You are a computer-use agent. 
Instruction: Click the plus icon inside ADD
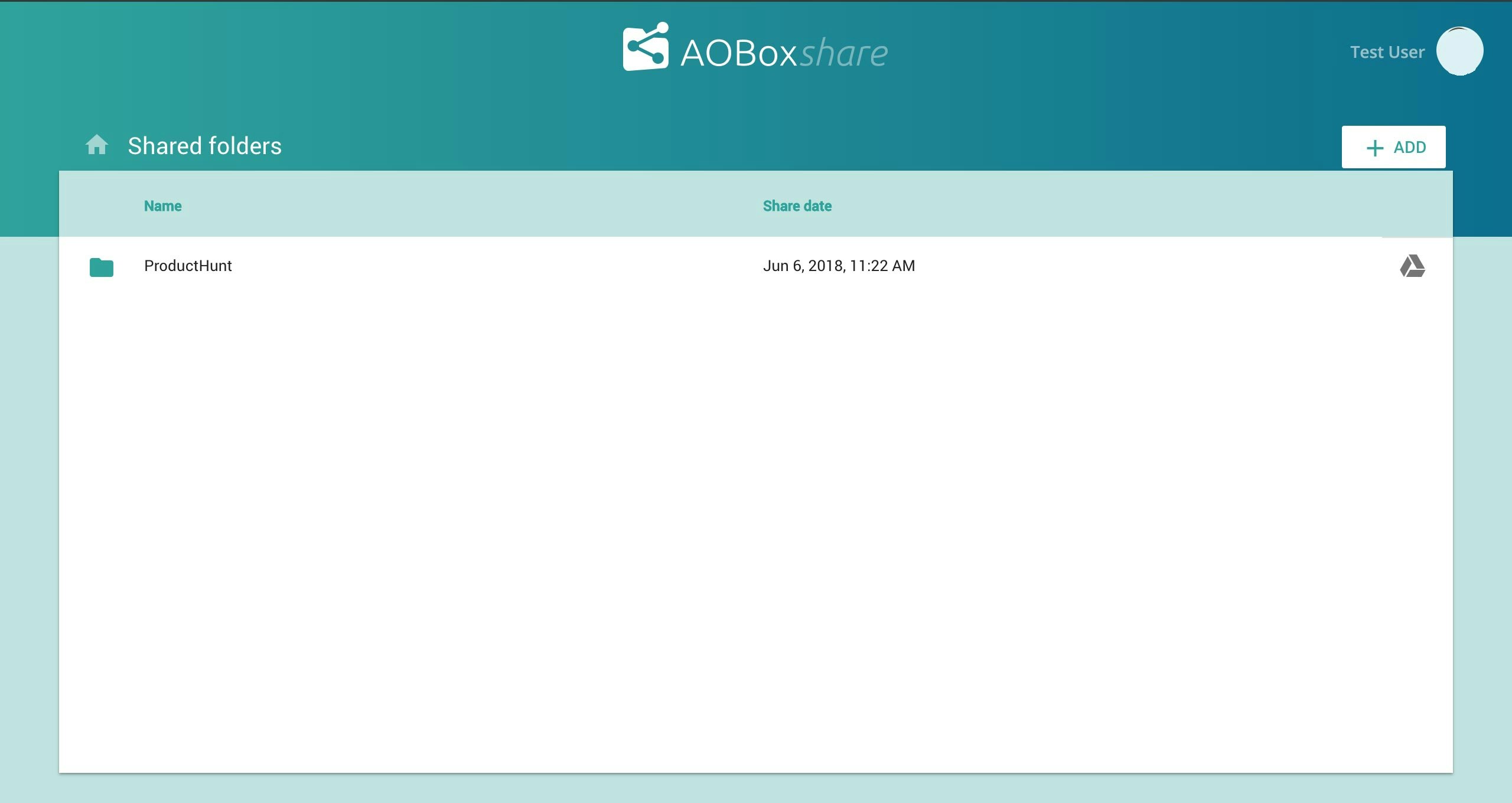coord(1374,148)
